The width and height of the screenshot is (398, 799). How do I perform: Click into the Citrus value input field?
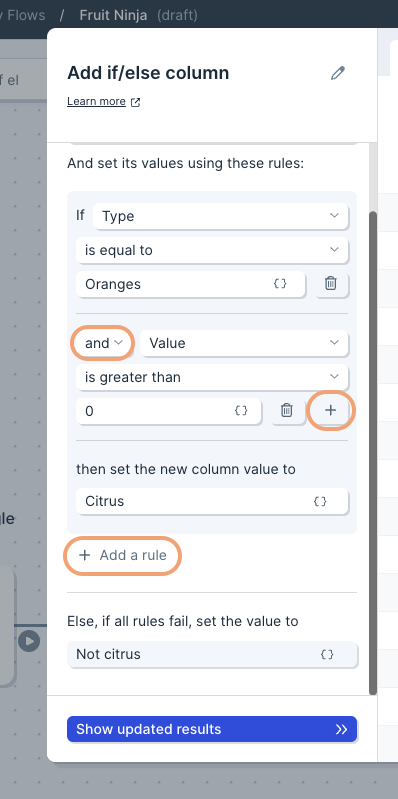point(212,501)
